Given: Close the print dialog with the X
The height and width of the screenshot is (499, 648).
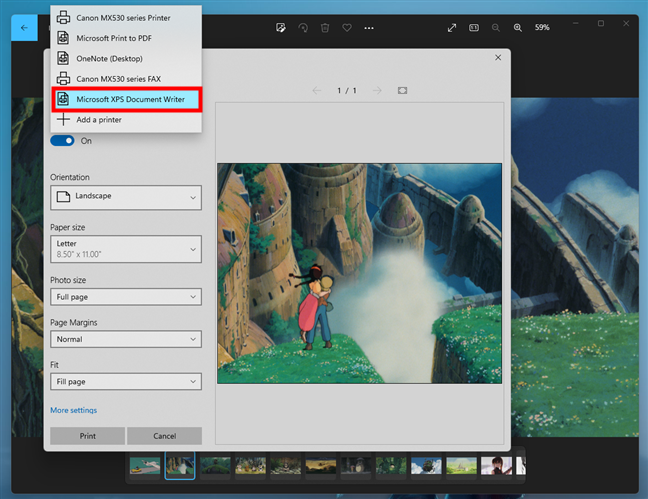Looking at the screenshot, I should click(x=498, y=57).
